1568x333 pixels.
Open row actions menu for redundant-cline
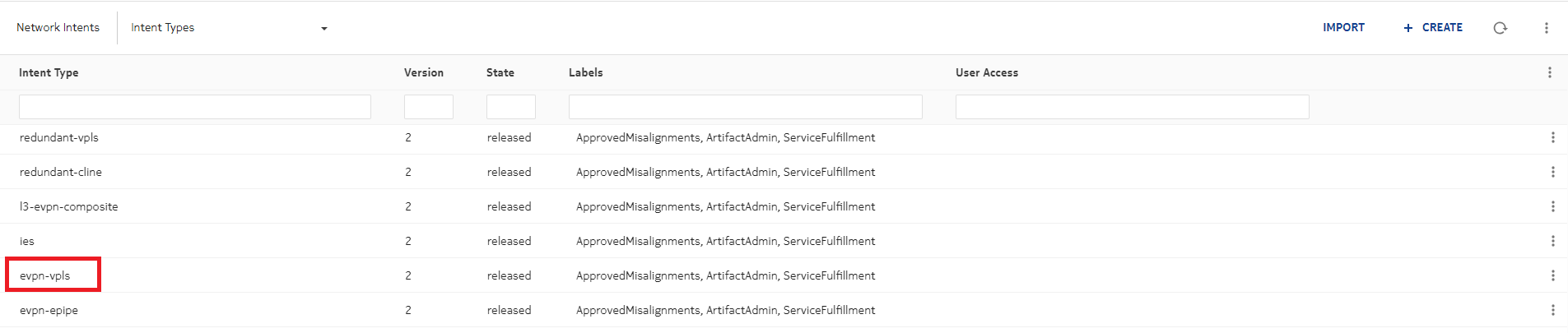click(x=1552, y=172)
